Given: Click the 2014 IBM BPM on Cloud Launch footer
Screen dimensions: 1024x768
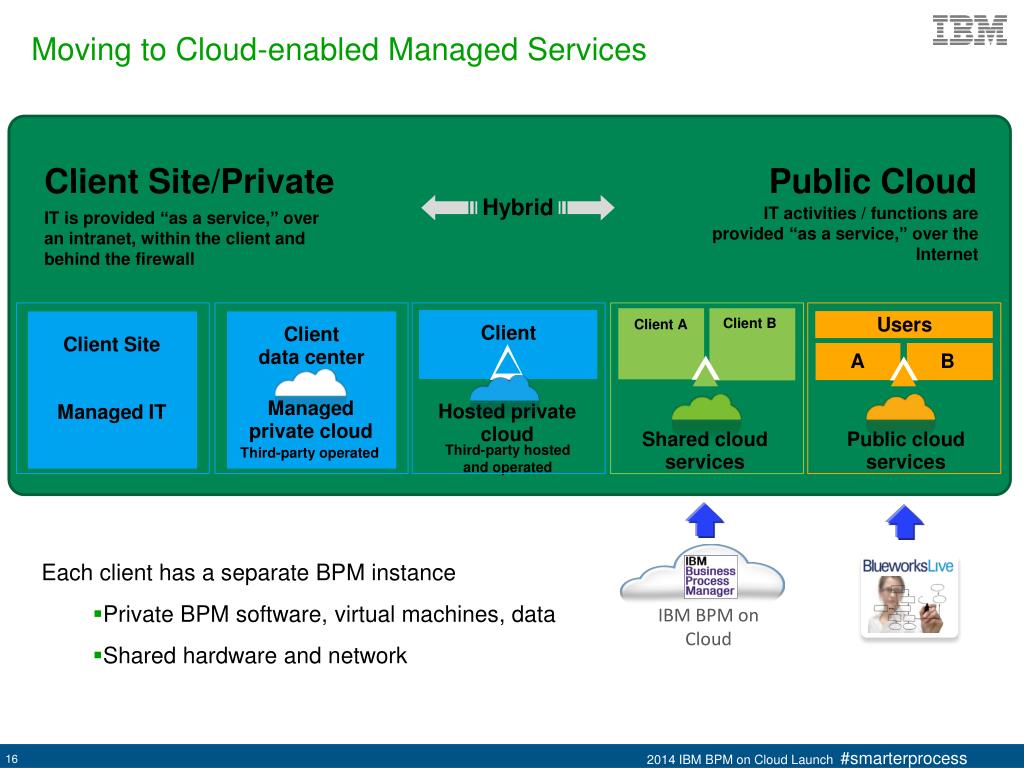Looking at the screenshot, I should (739, 760).
